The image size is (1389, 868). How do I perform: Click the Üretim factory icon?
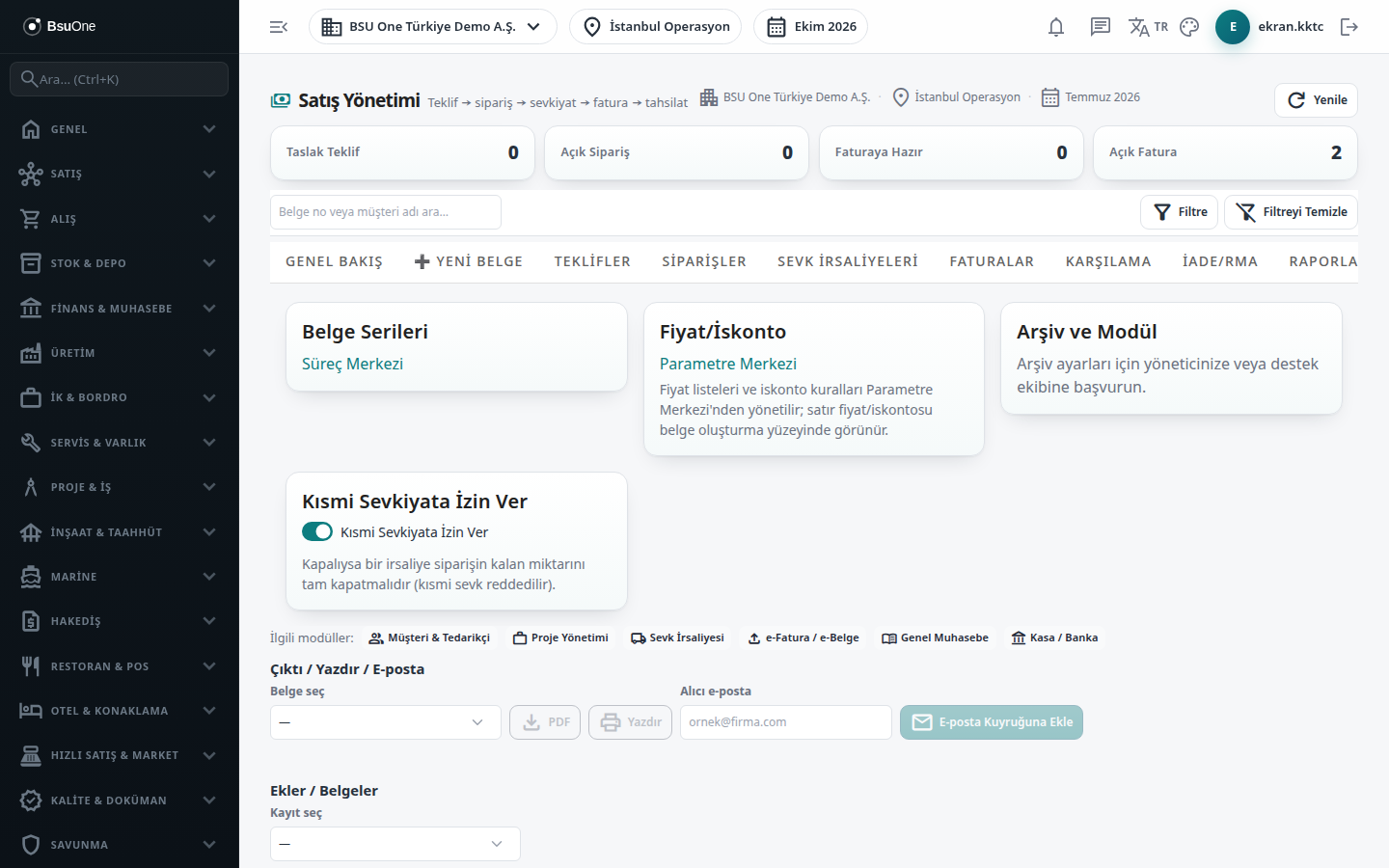tap(31, 353)
